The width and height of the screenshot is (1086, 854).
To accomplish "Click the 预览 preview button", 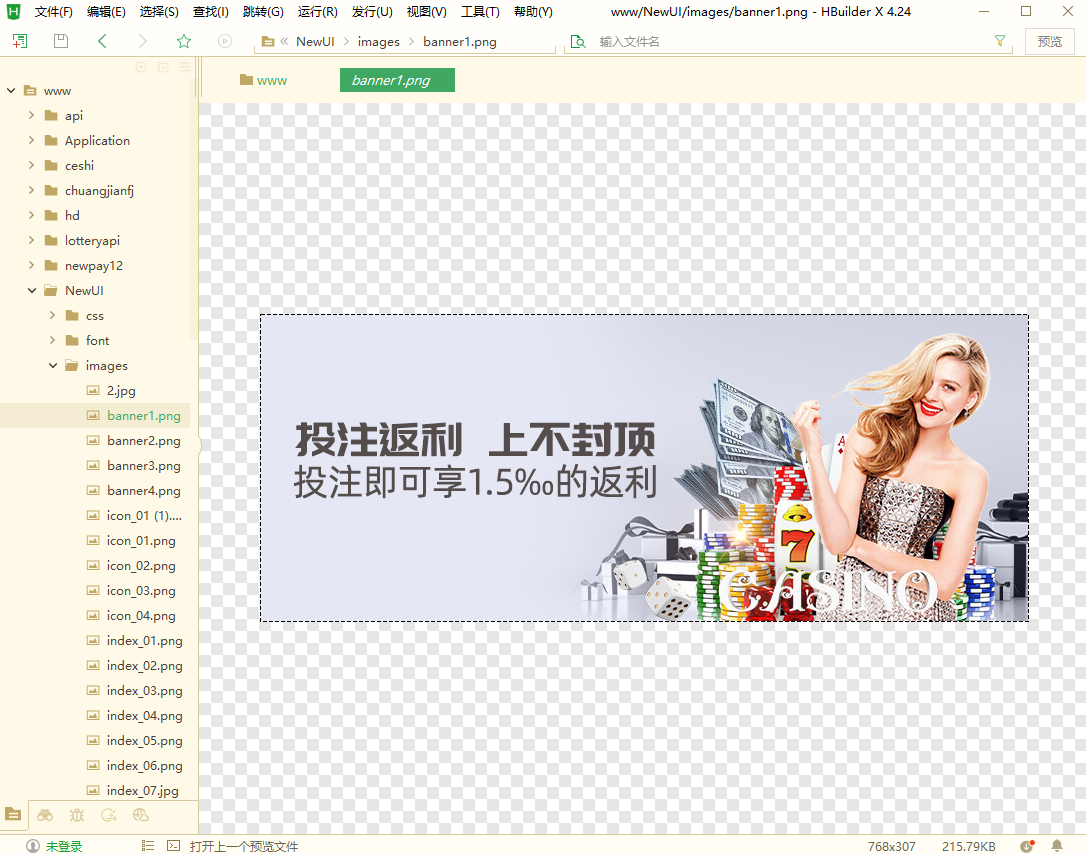I will coord(1049,41).
